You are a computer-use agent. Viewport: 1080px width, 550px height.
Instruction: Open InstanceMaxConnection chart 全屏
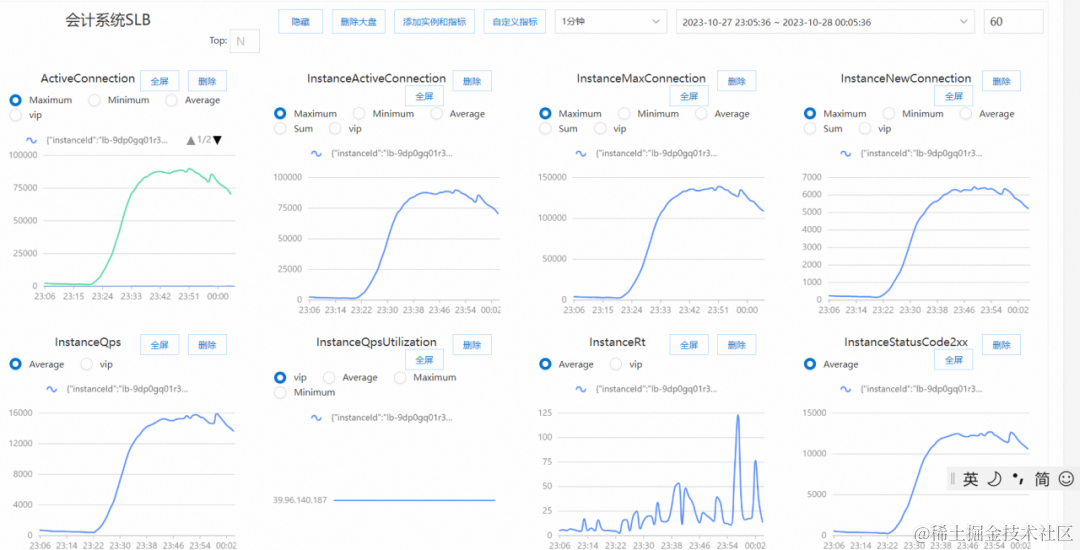[689, 96]
